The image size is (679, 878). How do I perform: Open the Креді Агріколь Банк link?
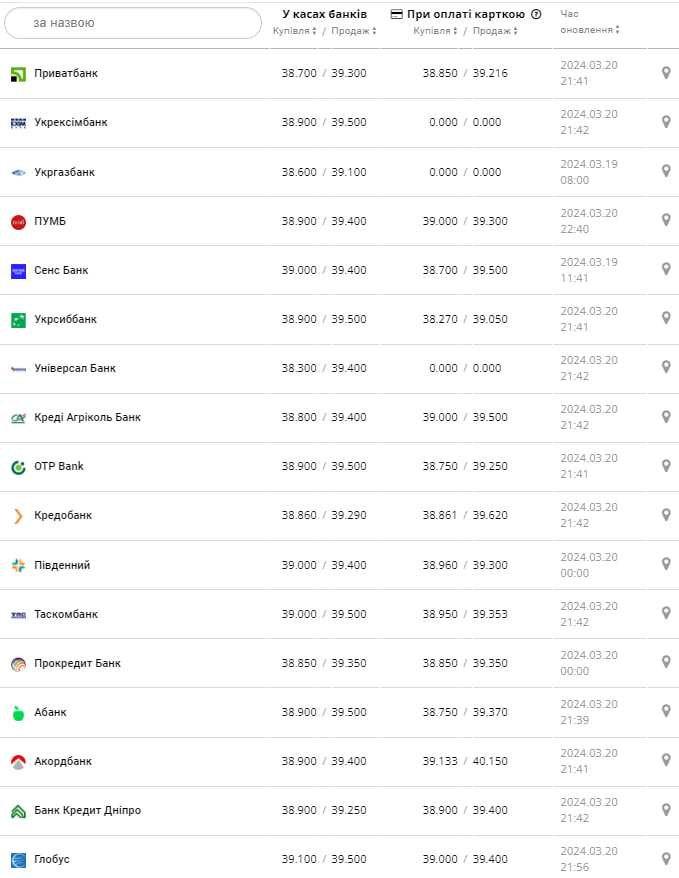87,417
